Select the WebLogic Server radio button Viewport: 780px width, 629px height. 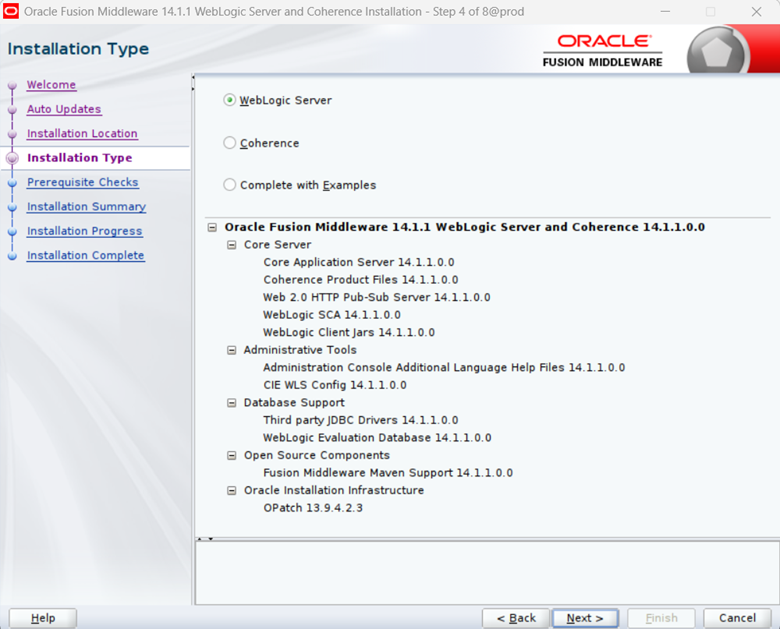pos(229,100)
